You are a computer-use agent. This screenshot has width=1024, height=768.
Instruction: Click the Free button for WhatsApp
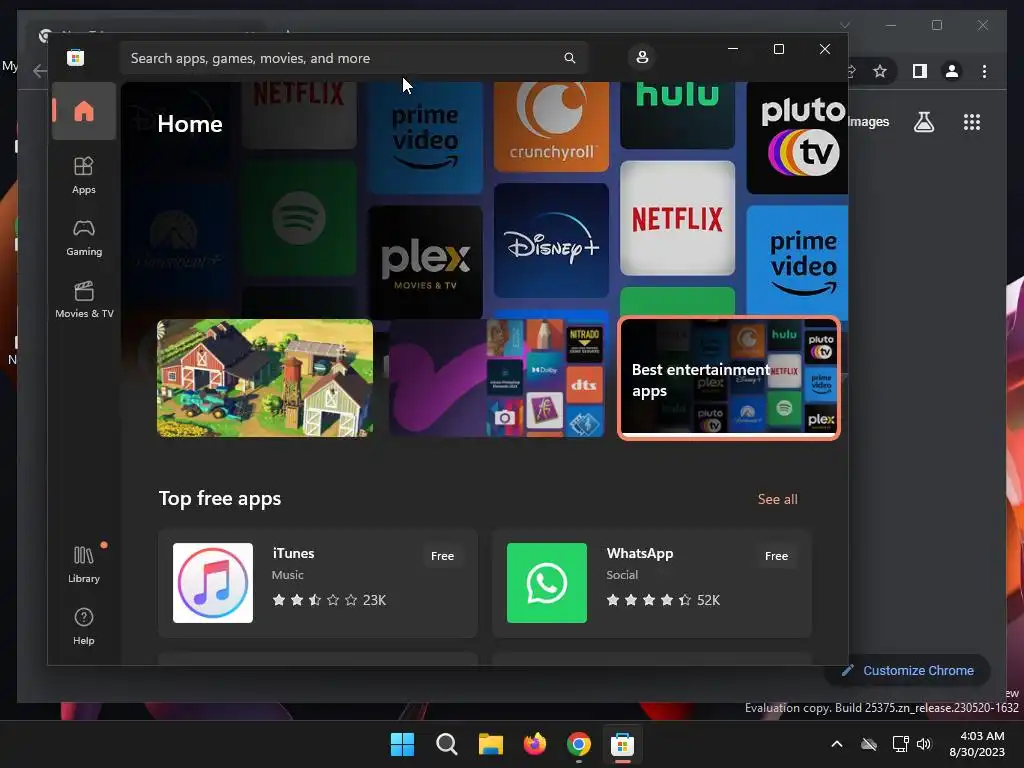[x=776, y=556]
